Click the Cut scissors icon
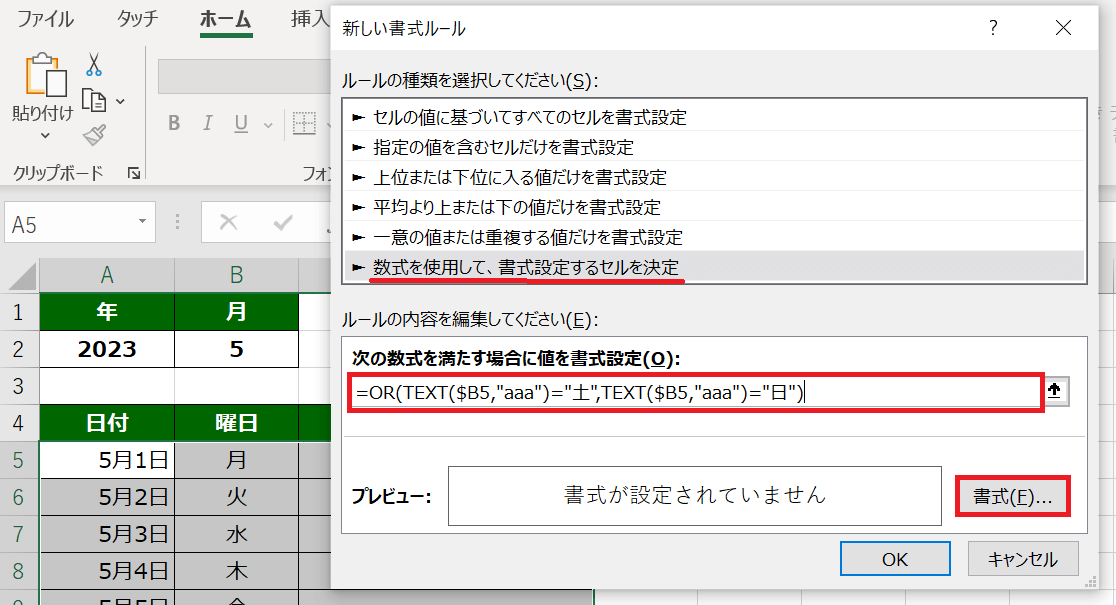 coord(94,66)
